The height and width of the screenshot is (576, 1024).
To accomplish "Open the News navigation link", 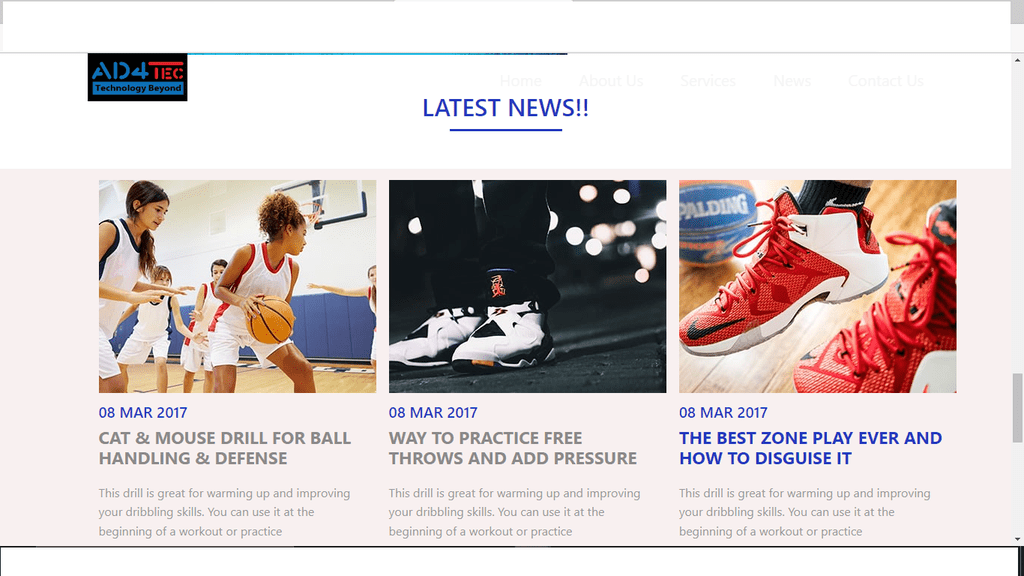I will pyautogui.click(x=792, y=81).
